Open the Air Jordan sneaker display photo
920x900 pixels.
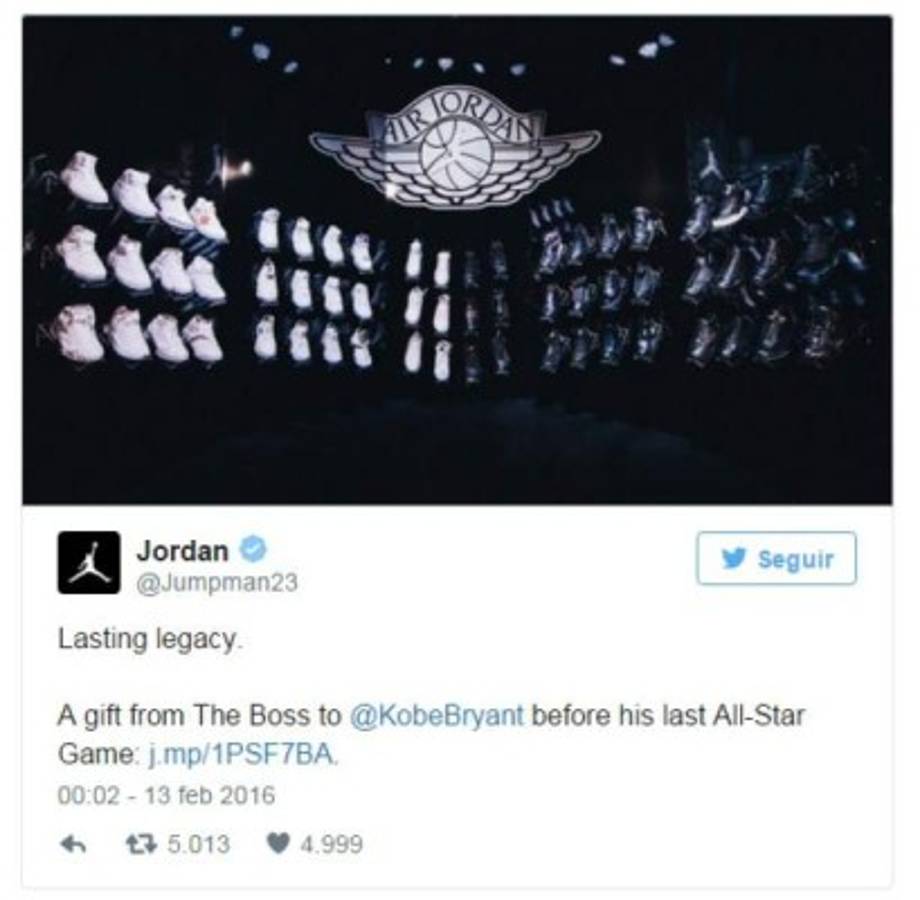tap(457, 260)
